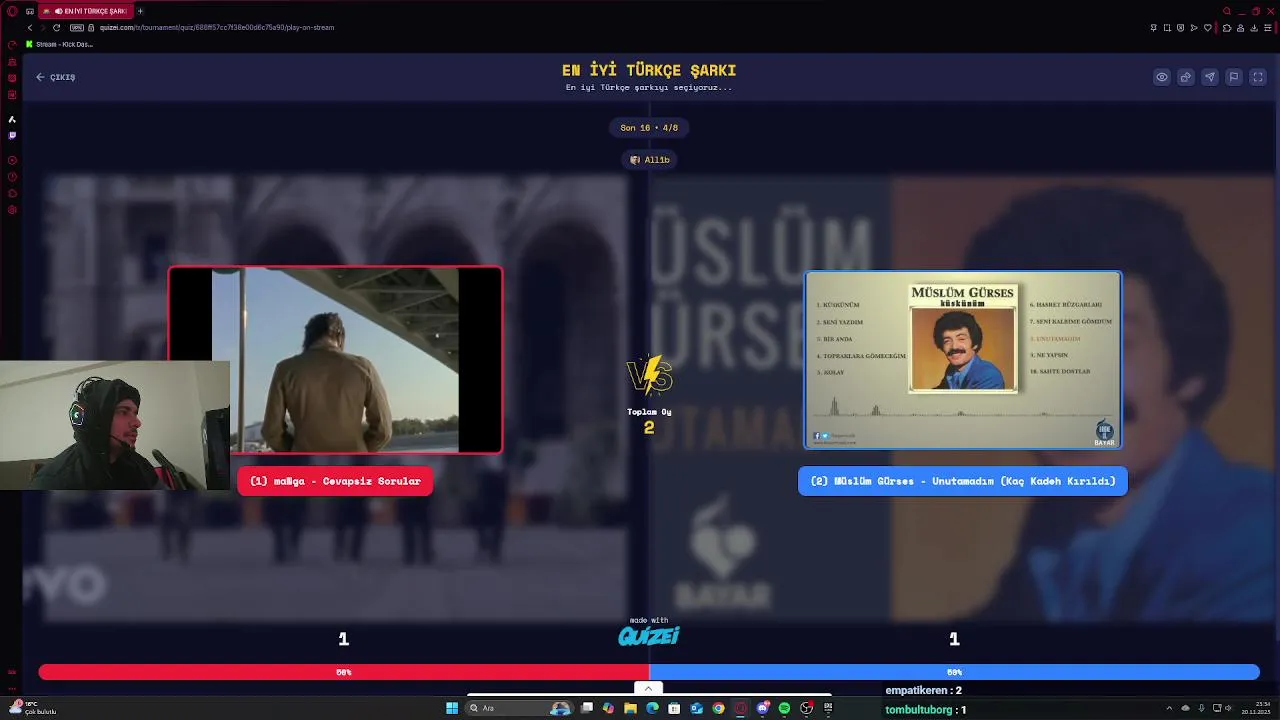
Task: Show hidden system tray icons chevron
Action: pyautogui.click(x=1169, y=708)
